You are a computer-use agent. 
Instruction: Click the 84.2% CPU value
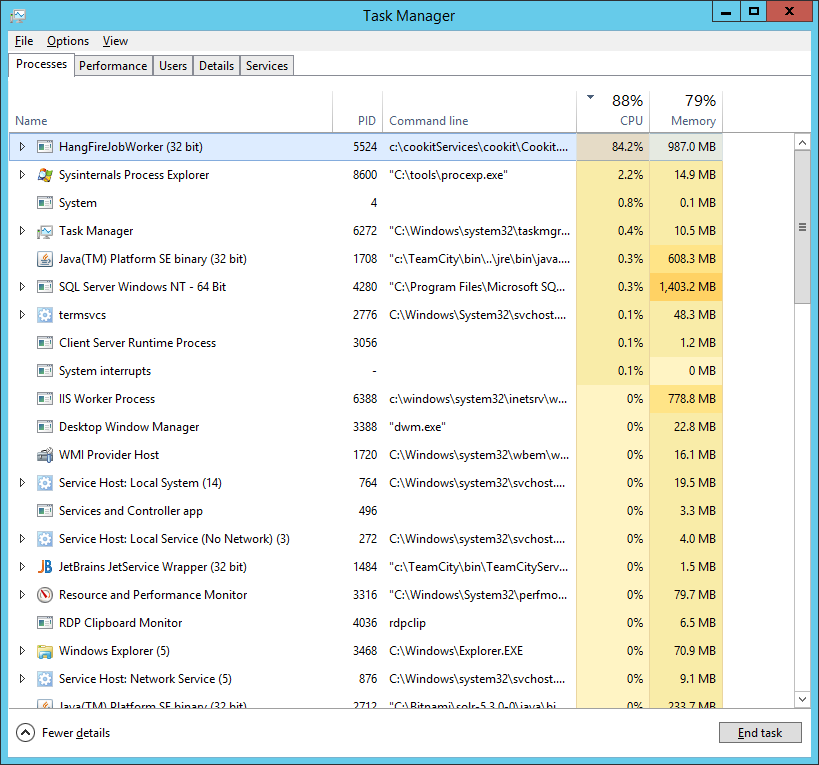(x=627, y=147)
